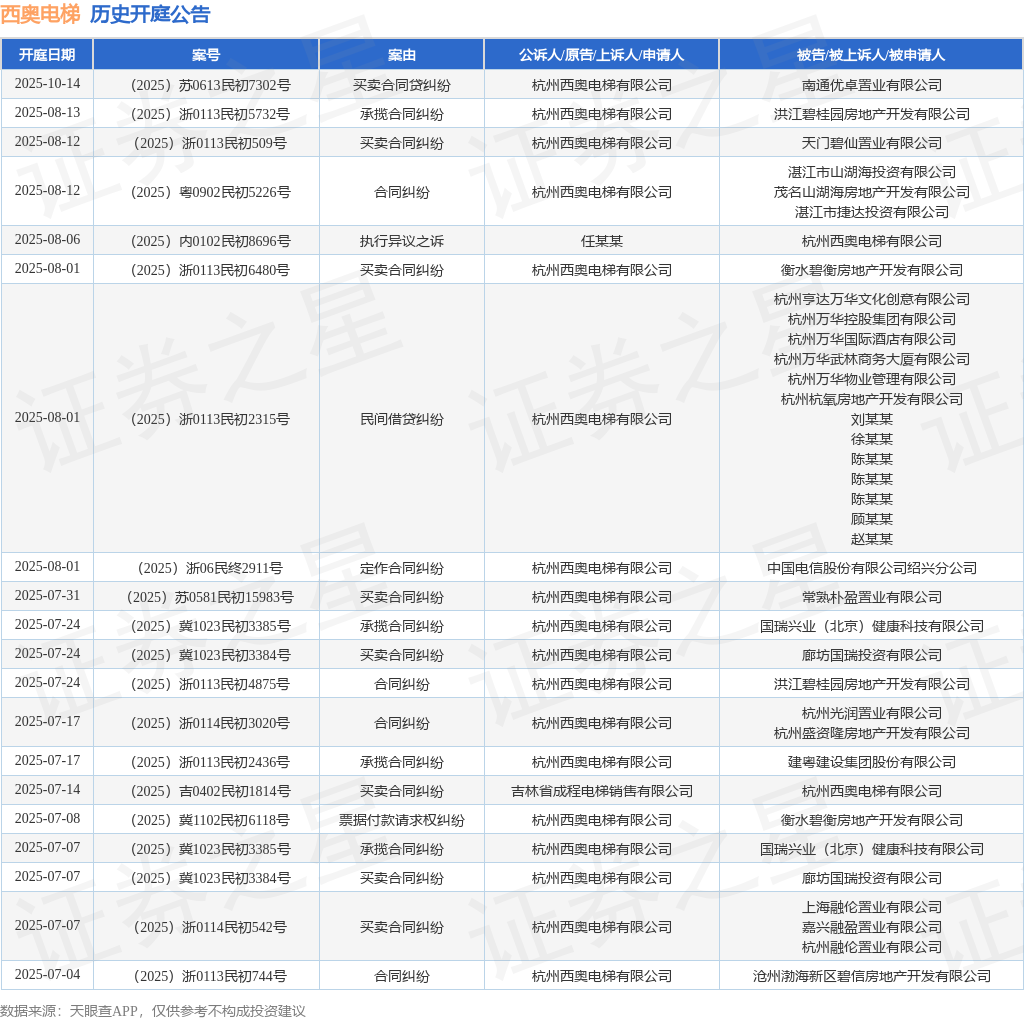Click the 执行异议之诉 cause cell
The width and height of the screenshot is (1024, 1020).
tap(402, 241)
